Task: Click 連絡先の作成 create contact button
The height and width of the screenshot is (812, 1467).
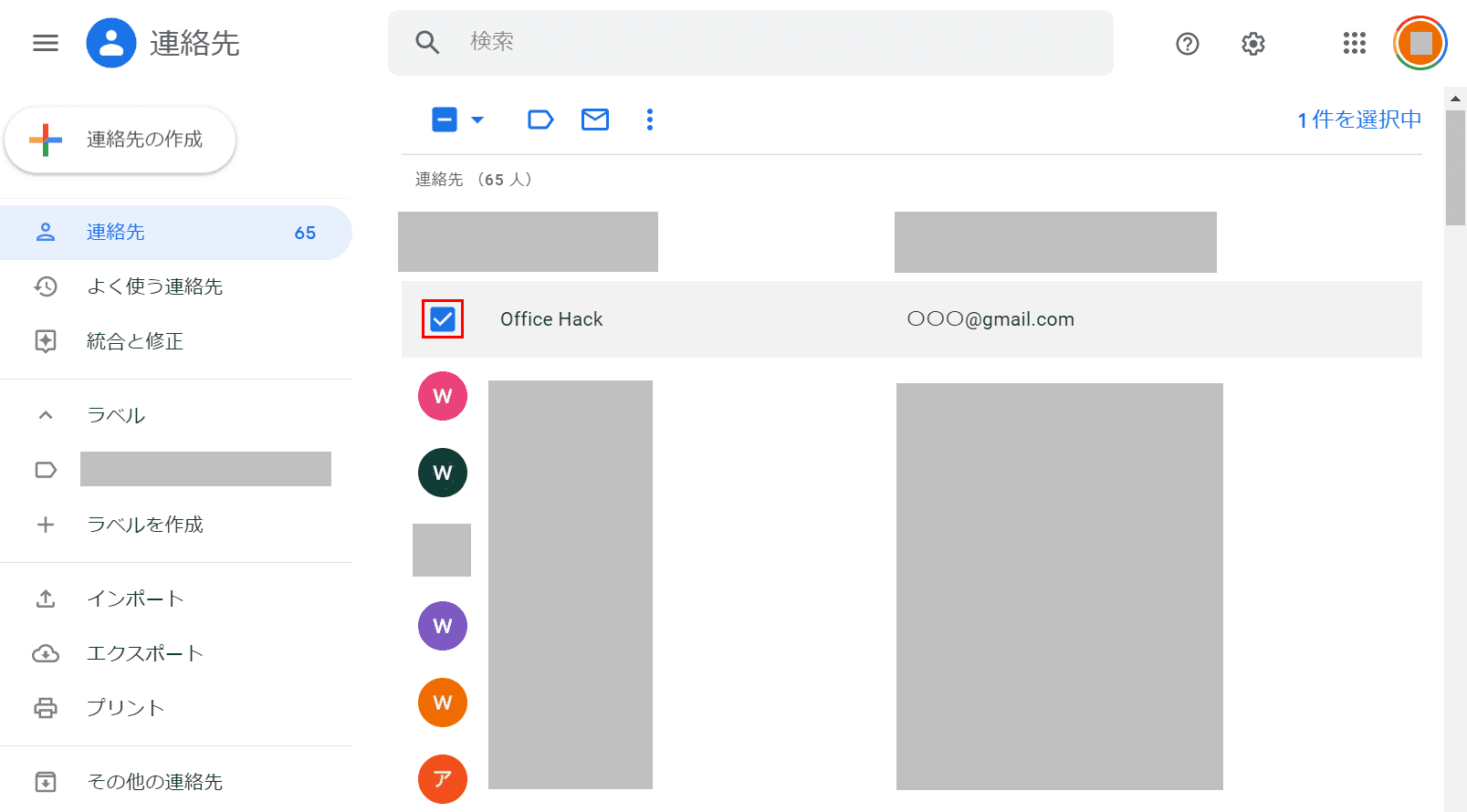Action: click(121, 140)
